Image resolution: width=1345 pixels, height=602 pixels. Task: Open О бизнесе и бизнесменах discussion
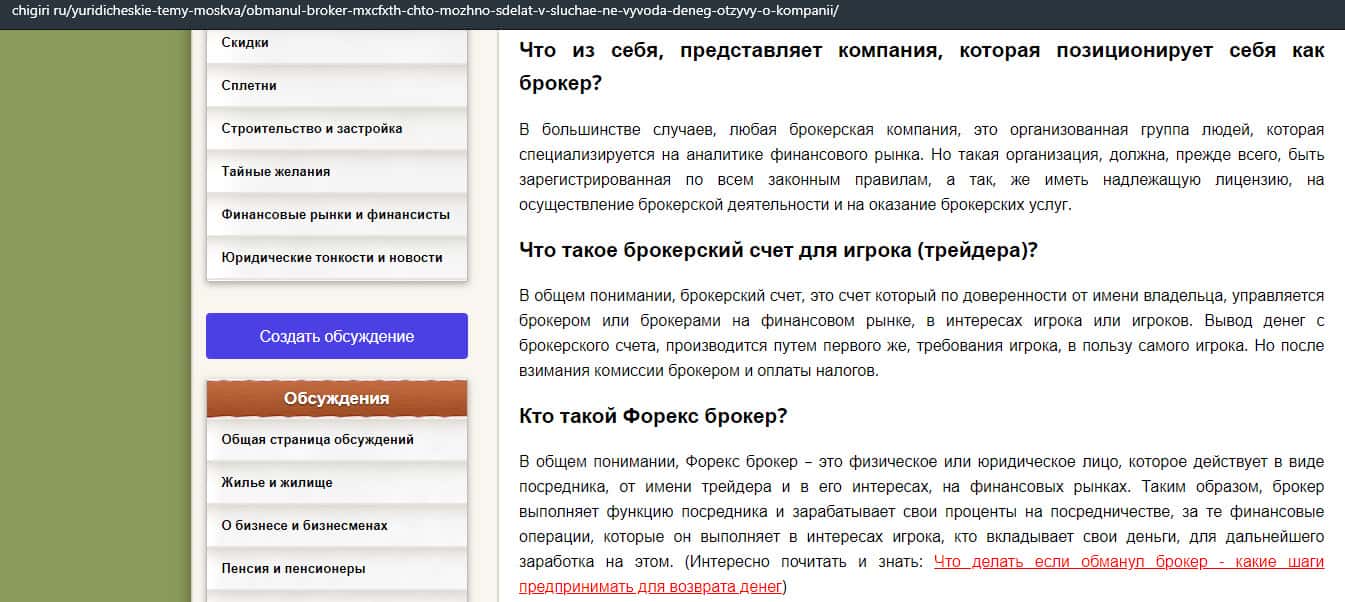[304, 526]
